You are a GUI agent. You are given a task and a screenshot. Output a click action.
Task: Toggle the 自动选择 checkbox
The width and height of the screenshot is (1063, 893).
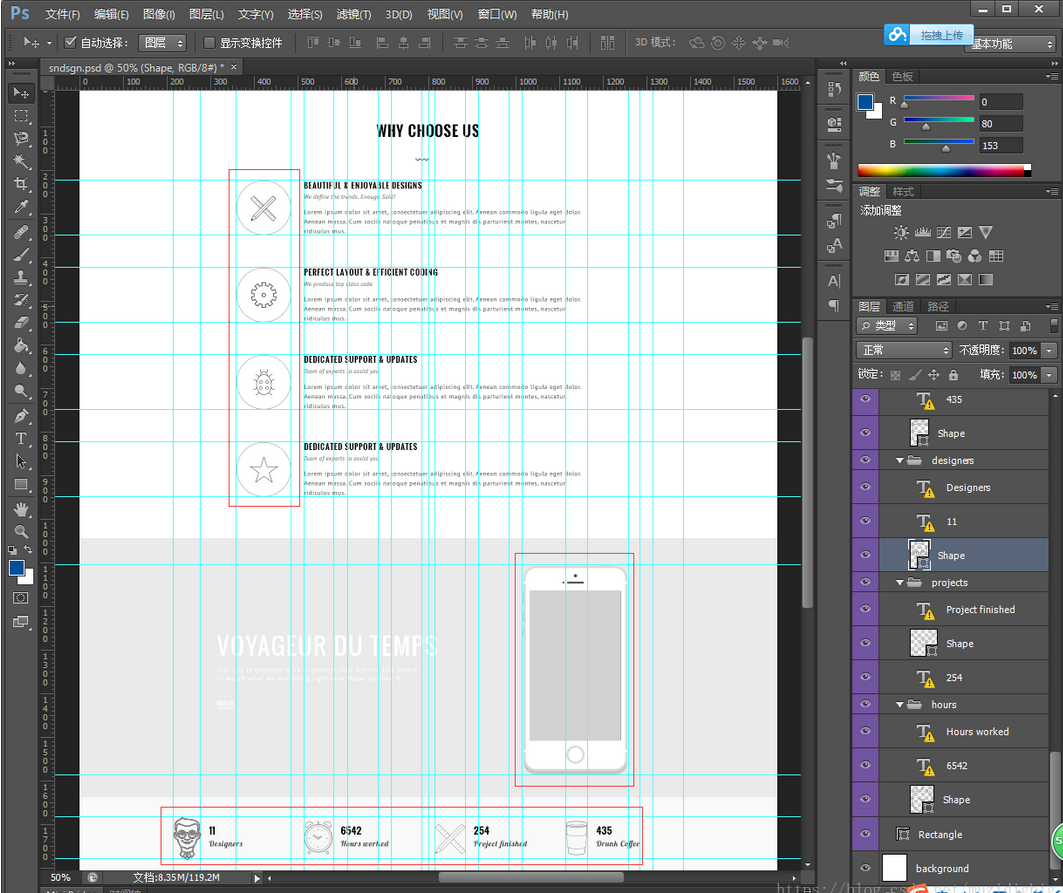70,43
